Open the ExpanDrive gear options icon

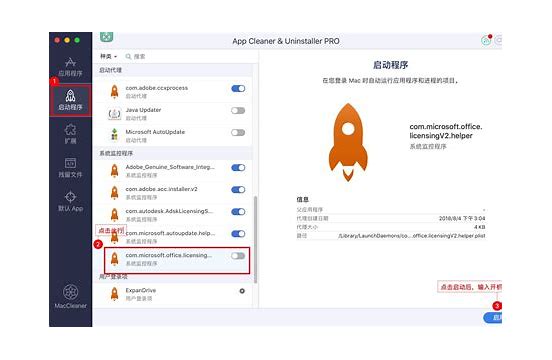242,291
